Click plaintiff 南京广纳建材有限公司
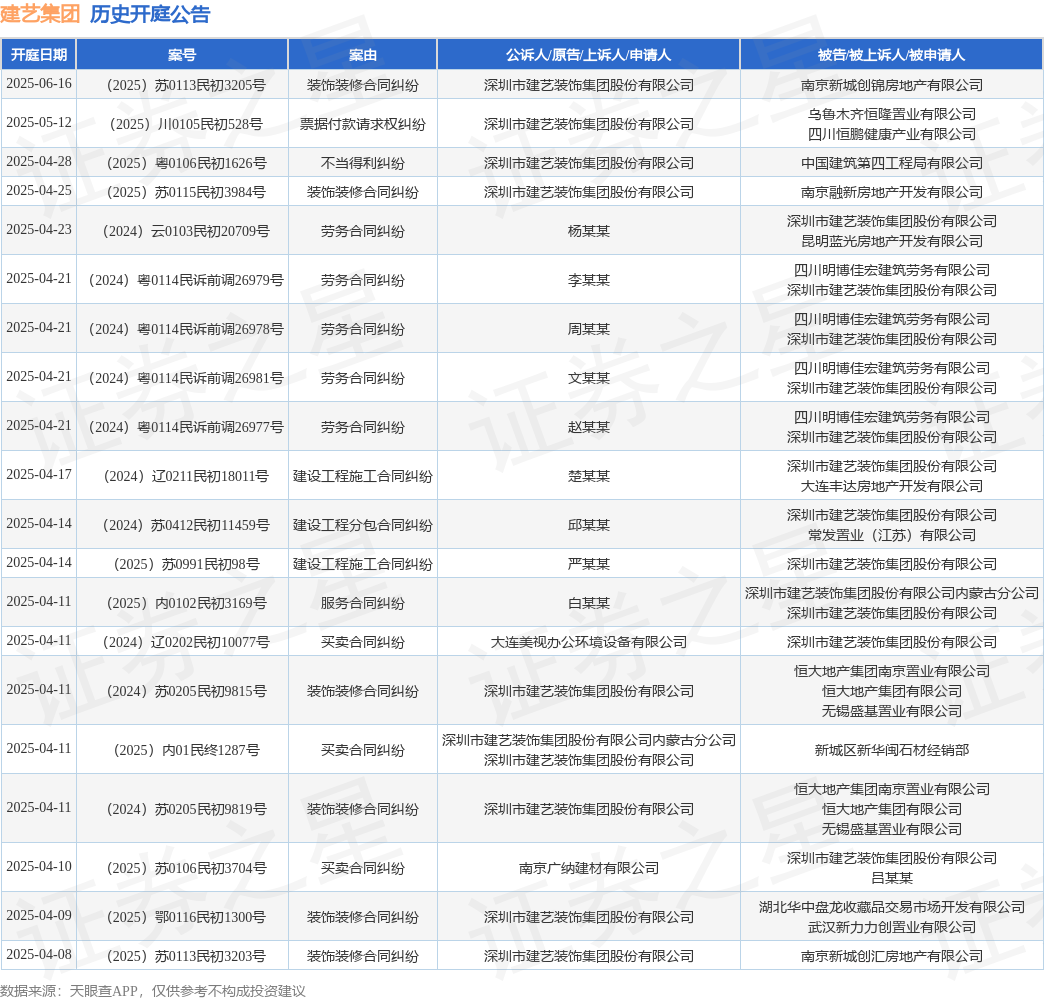Viewport: 1044px width, 1000px height. (589, 868)
